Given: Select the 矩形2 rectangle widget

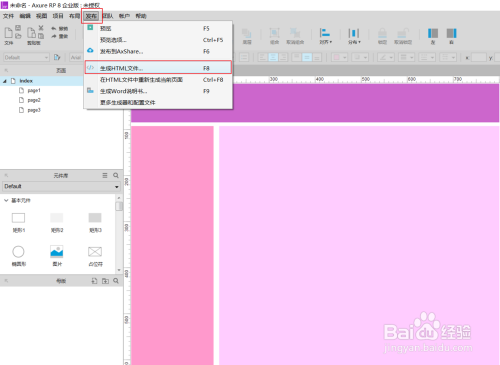Looking at the screenshot, I should (x=57, y=222).
